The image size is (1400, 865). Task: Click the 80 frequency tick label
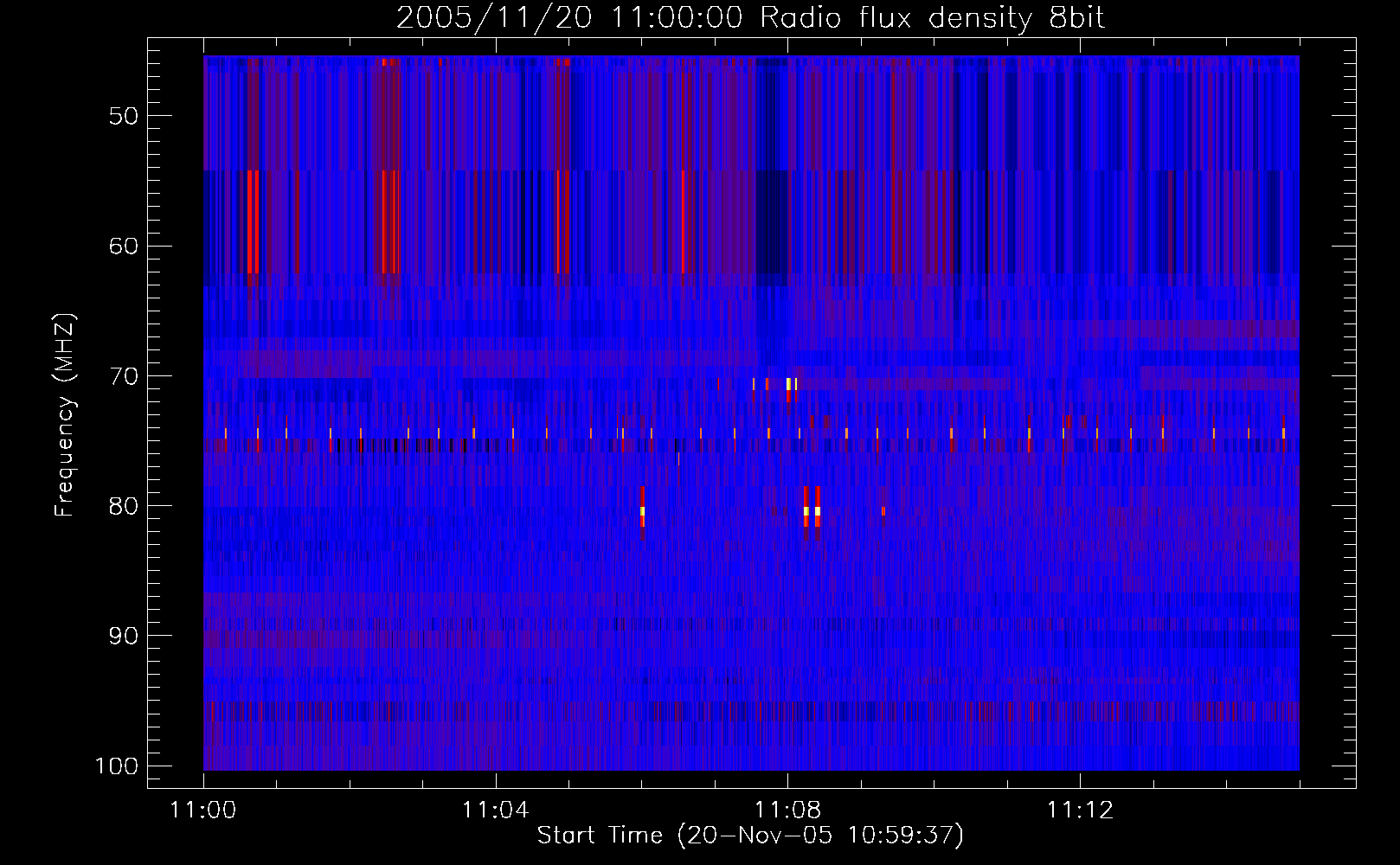124,506
